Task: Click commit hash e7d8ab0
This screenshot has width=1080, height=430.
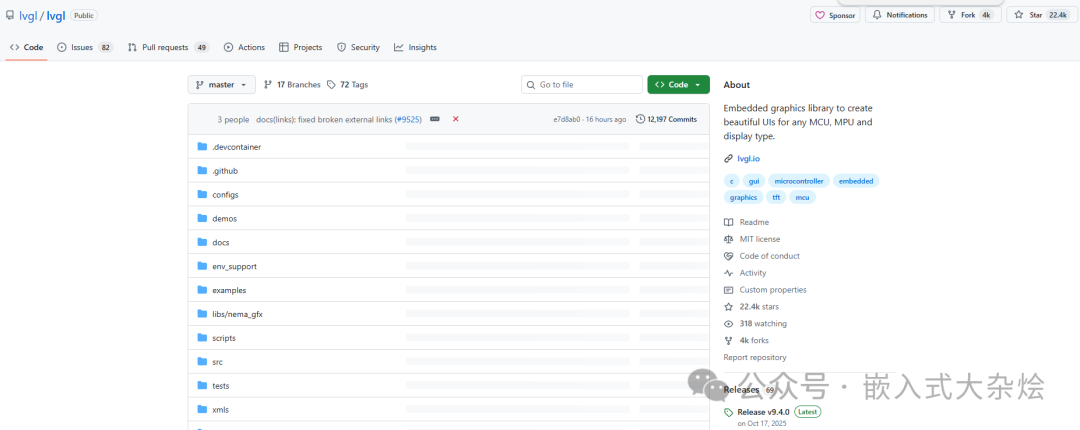Action: pyautogui.click(x=567, y=119)
